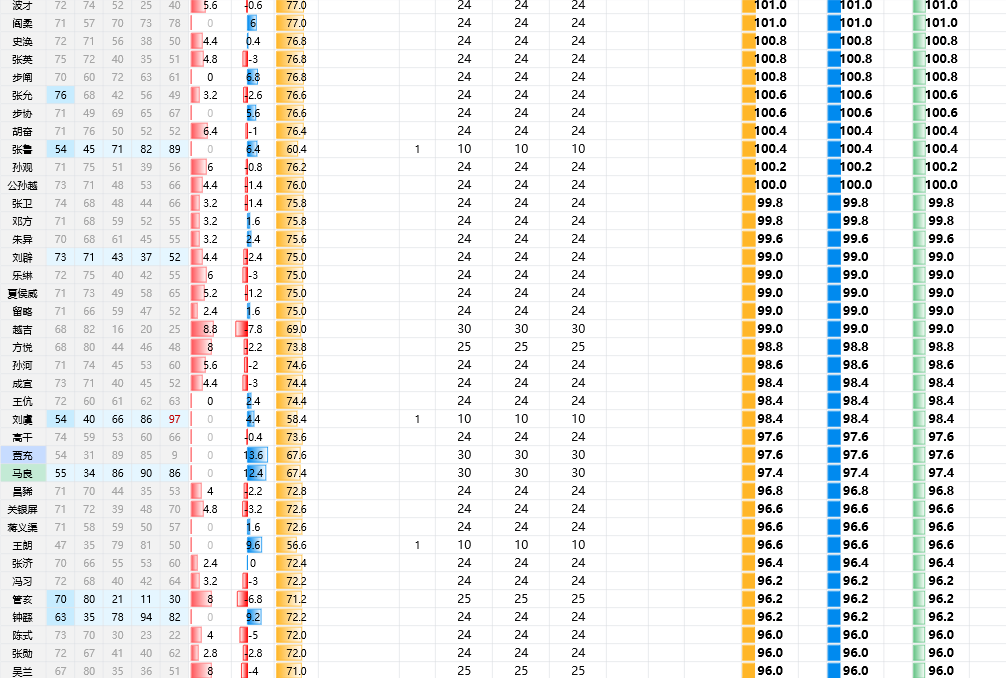Click the name cell 邓方

coord(22,221)
